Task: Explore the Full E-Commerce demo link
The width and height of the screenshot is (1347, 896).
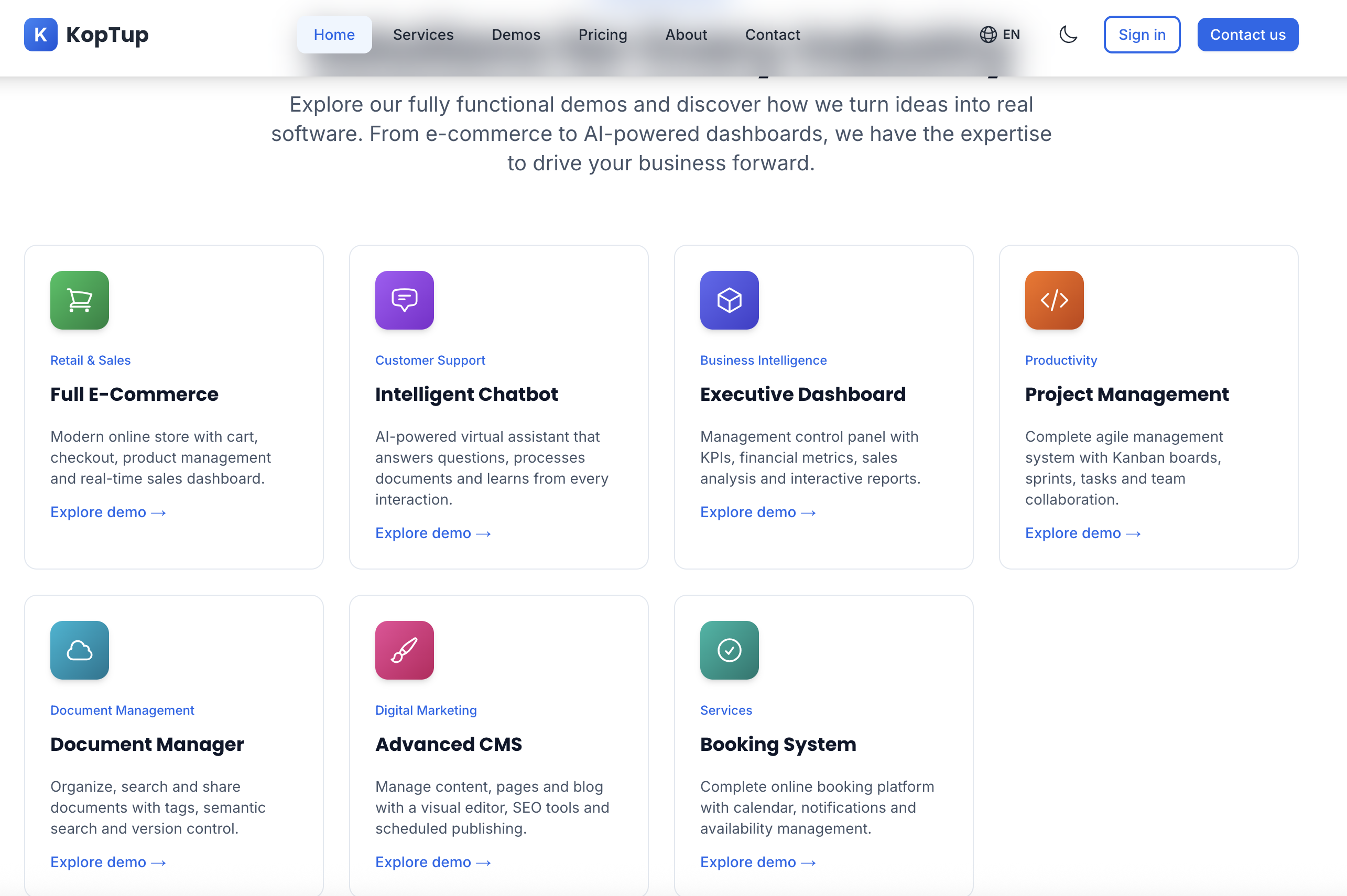Action: point(108,512)
